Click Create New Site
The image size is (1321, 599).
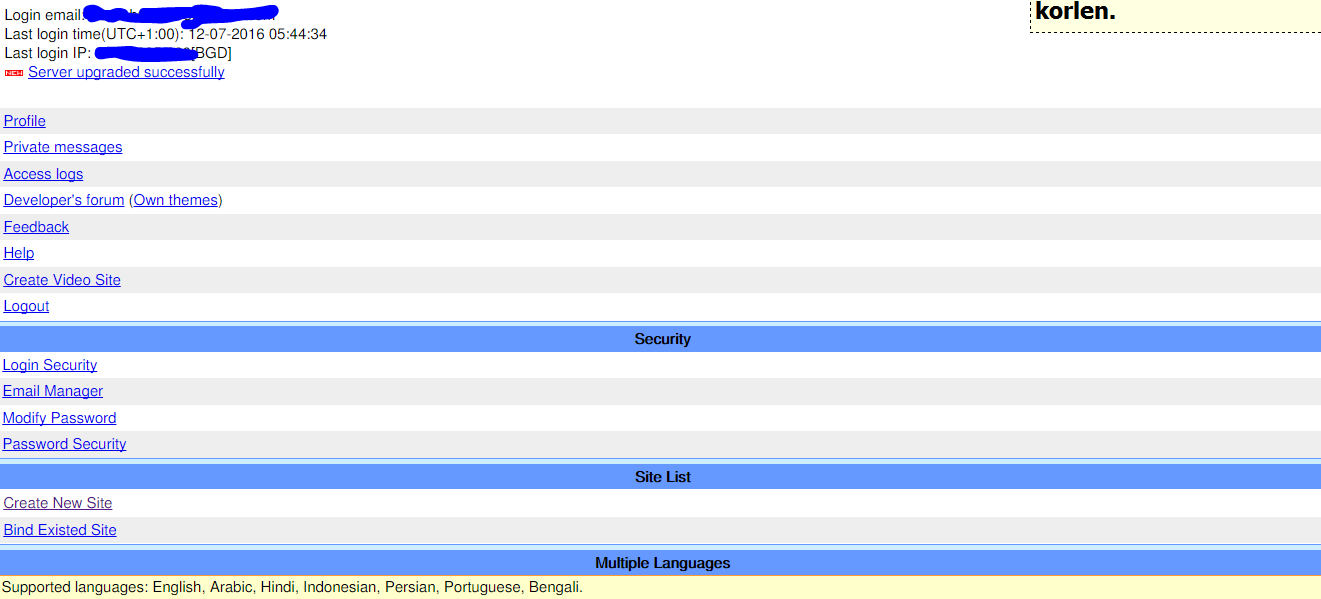click(58, 503)
